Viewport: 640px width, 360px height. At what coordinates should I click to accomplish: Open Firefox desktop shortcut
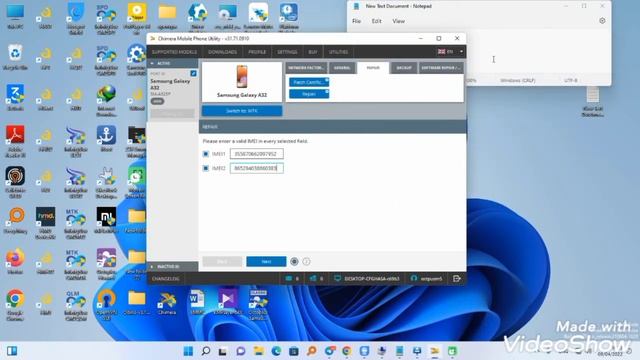15,261
